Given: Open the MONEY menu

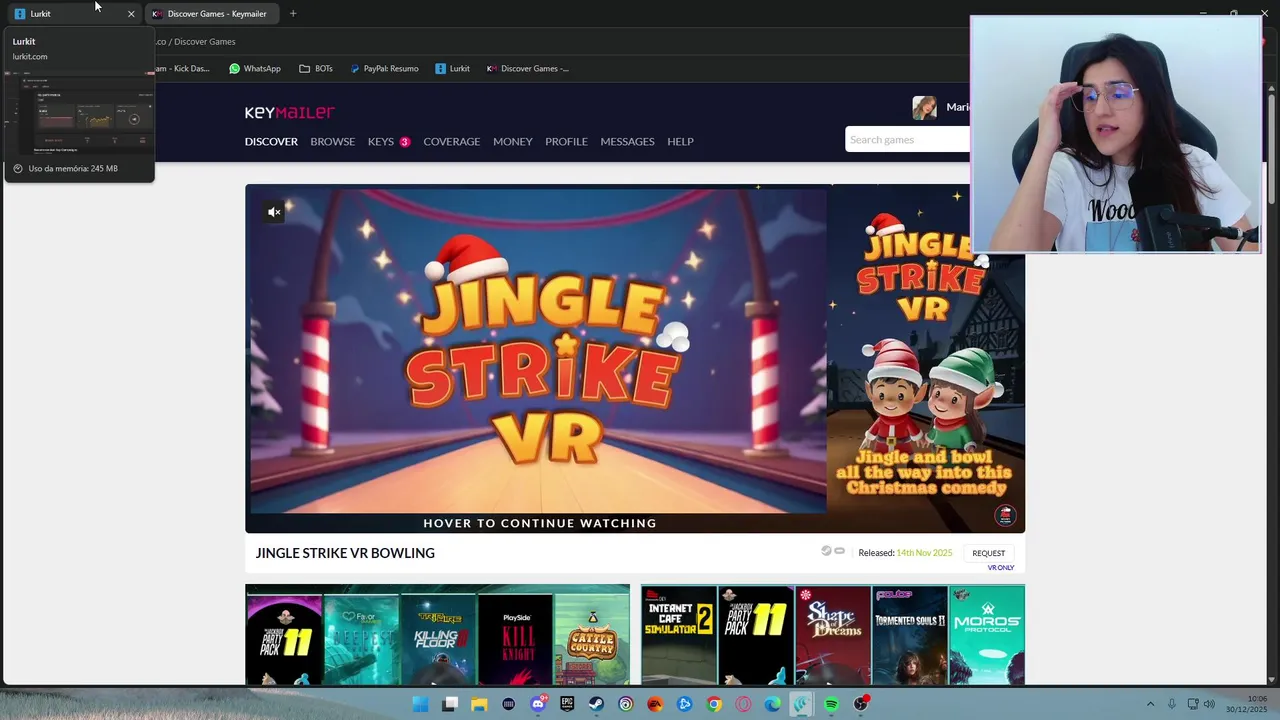Looking at the screenshot, I should pos(512,141).
